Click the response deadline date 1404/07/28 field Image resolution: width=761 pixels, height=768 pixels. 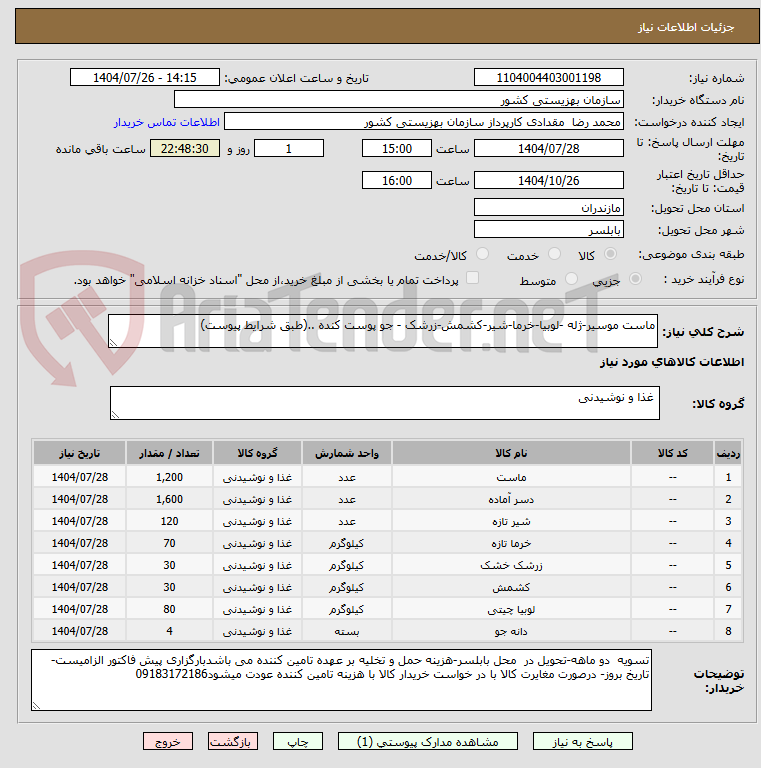click(x=548, y=148)
